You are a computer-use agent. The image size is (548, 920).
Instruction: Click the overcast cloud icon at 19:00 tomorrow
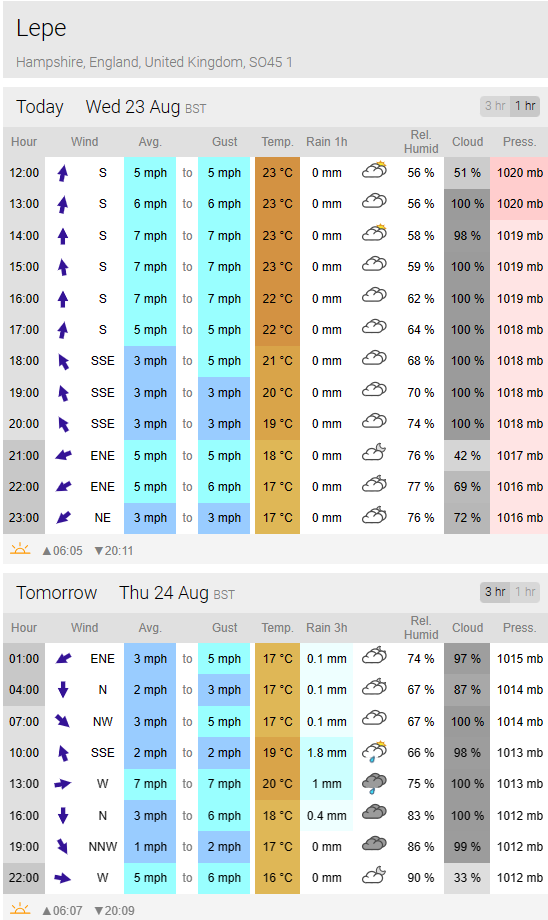click(374, 845)
